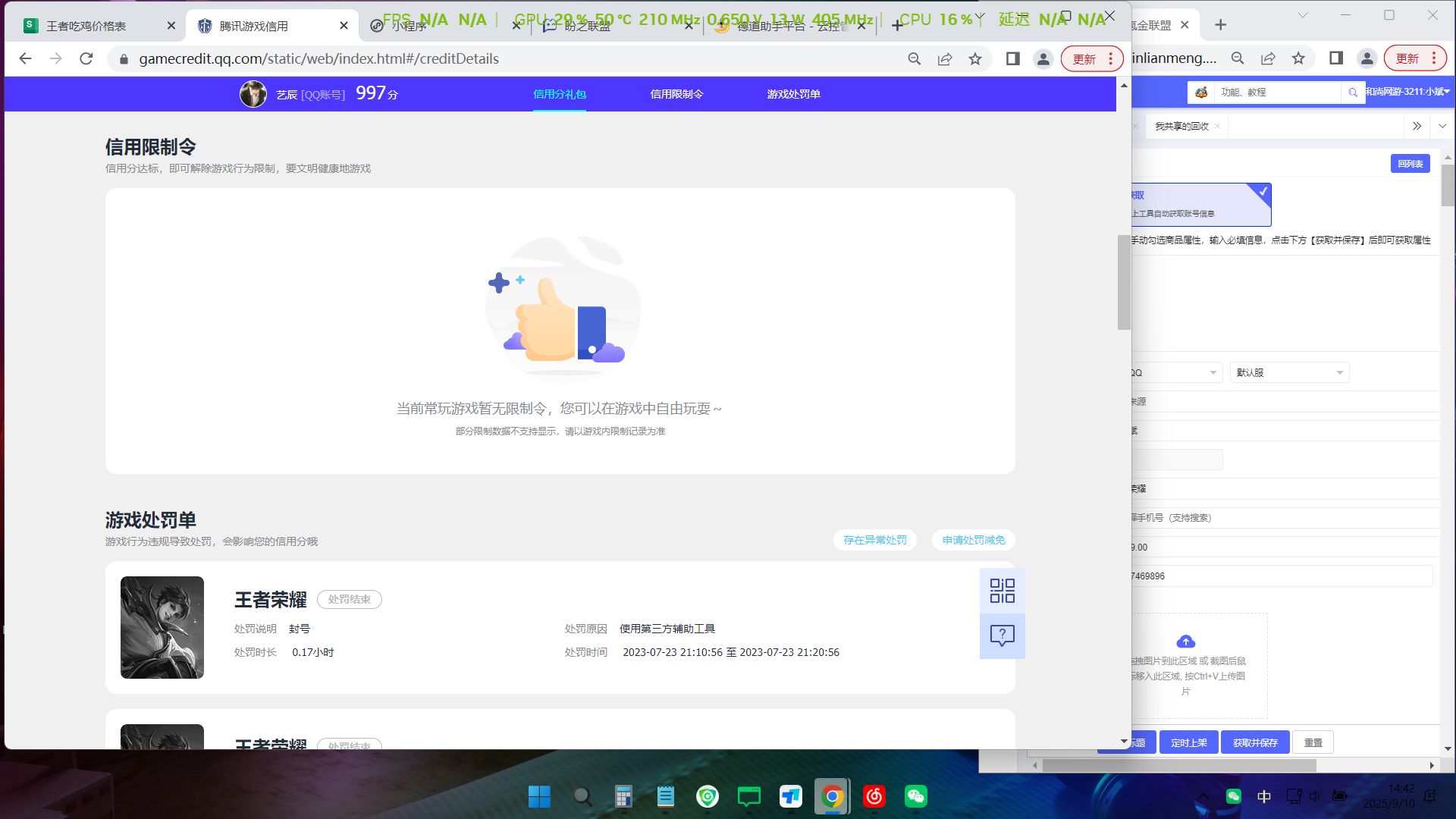Viewport: 1456px width, 819px height.
Task: Open new tab in the back browser window
Action: [1220, 25]
